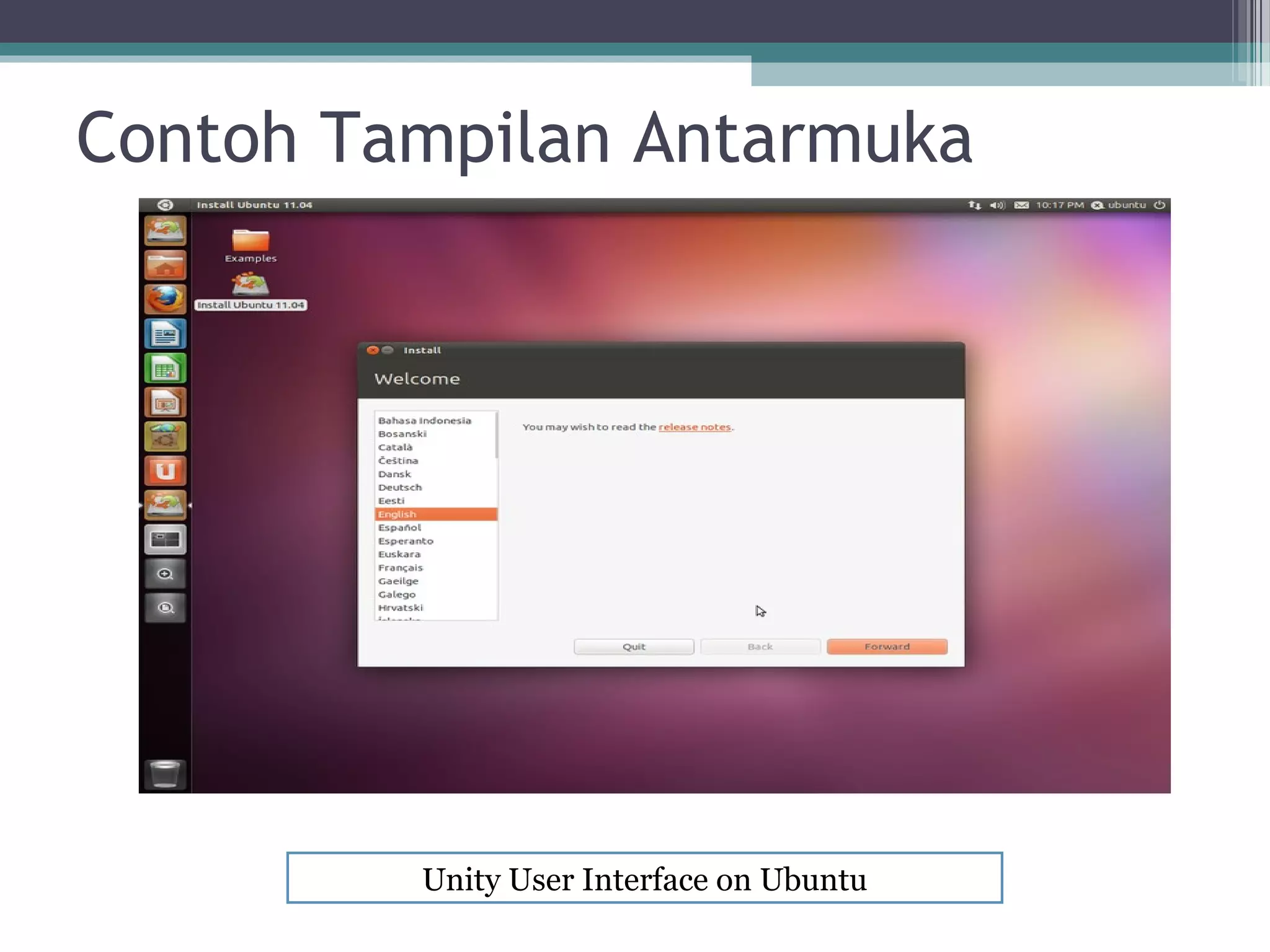Open the Files lens magnifier icon
The width and height of the screenshot is (1270, 952).
[165, 608]
